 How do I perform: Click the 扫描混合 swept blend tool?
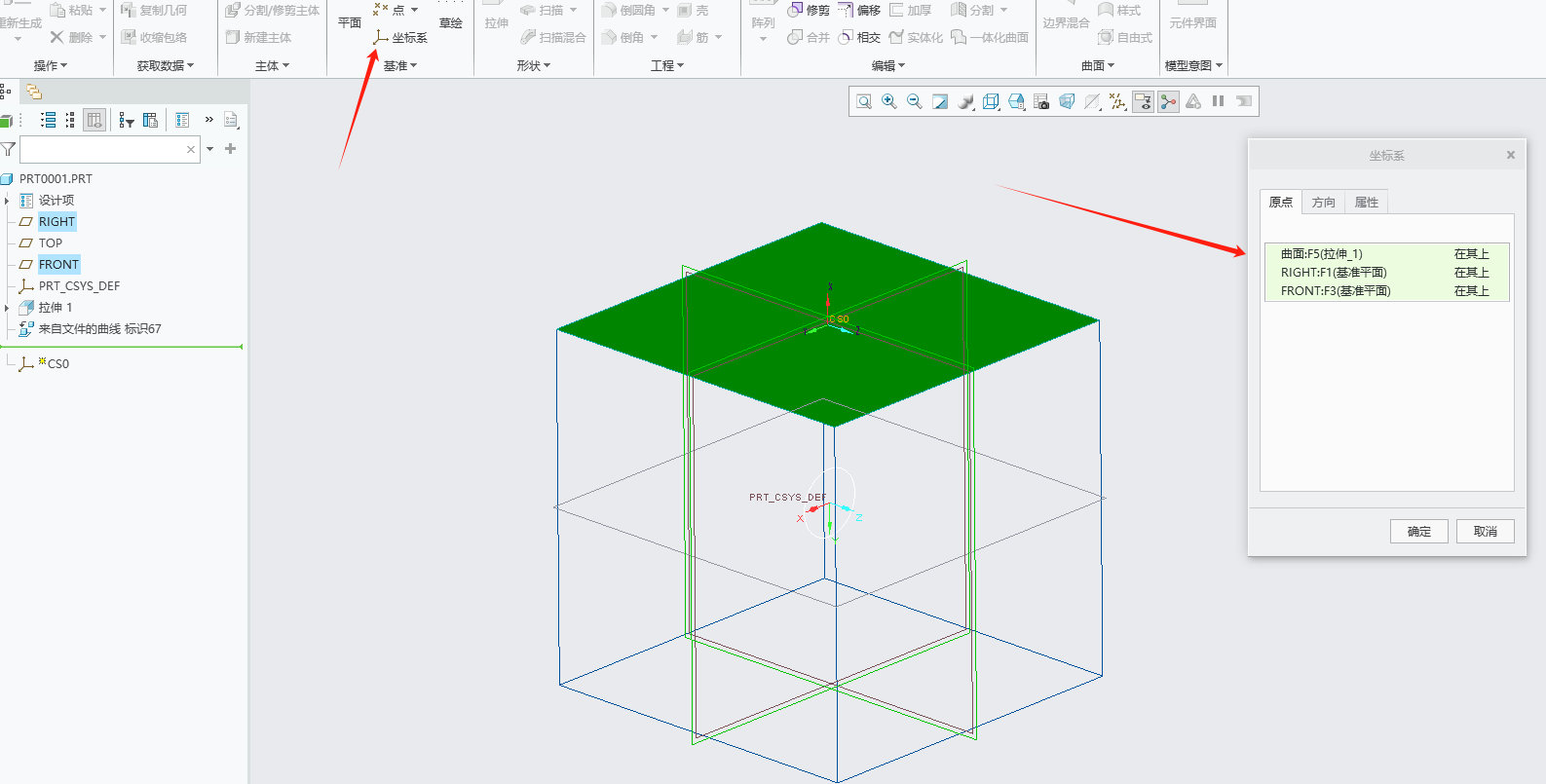tap(552, 37)
